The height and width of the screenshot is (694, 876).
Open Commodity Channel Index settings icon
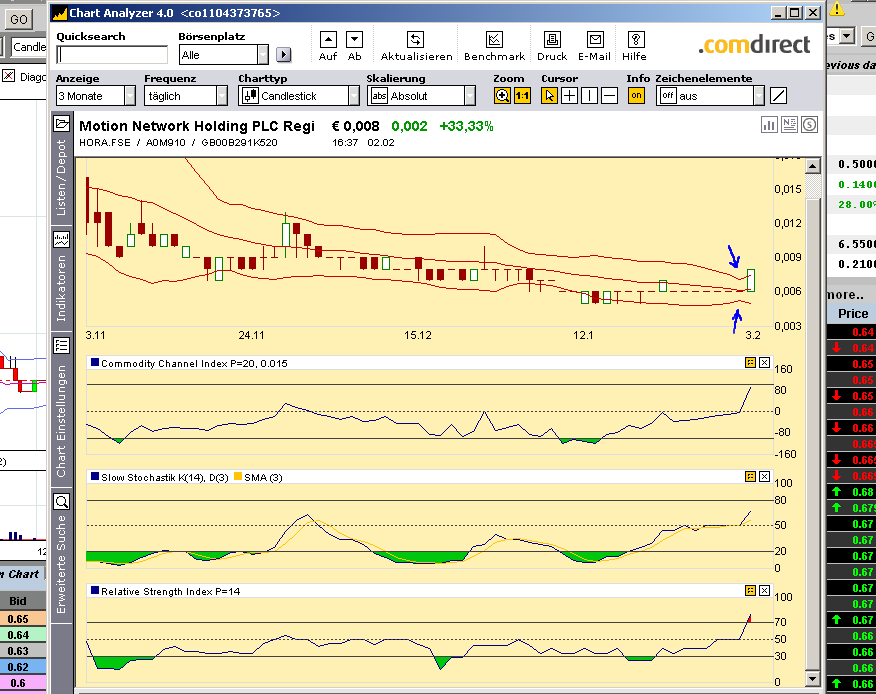click(750, 363)
